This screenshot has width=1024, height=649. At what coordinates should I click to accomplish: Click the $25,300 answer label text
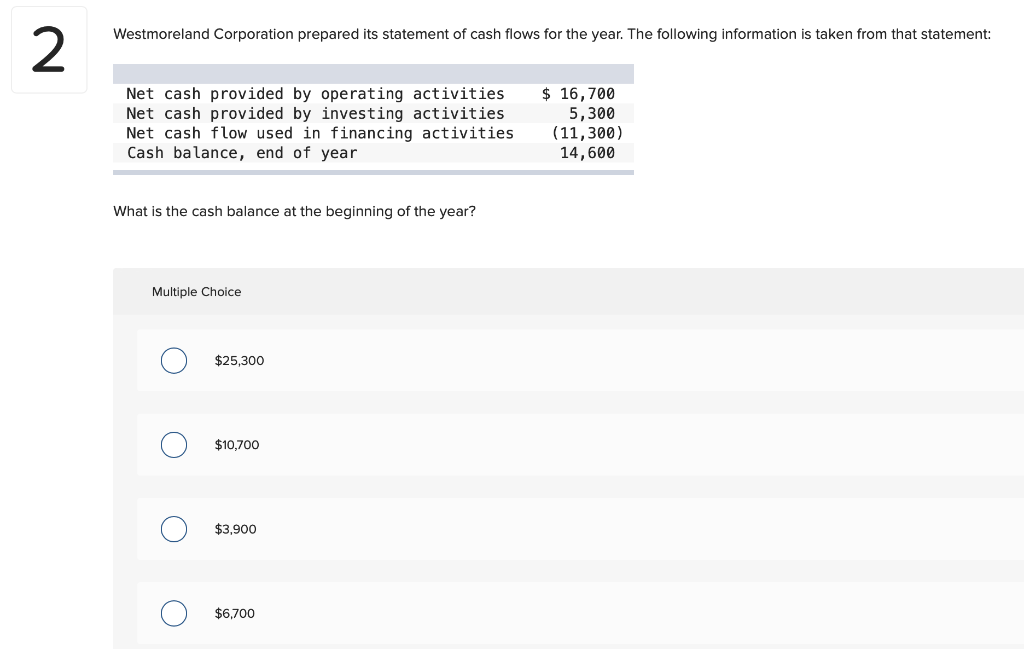click(239, 361)
